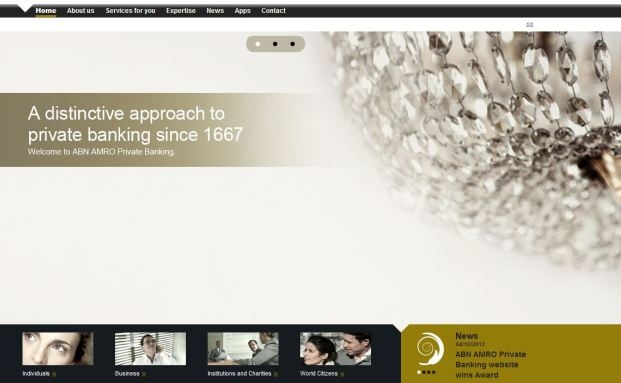Select Expertise in the navigation bar

click(181, 11)
